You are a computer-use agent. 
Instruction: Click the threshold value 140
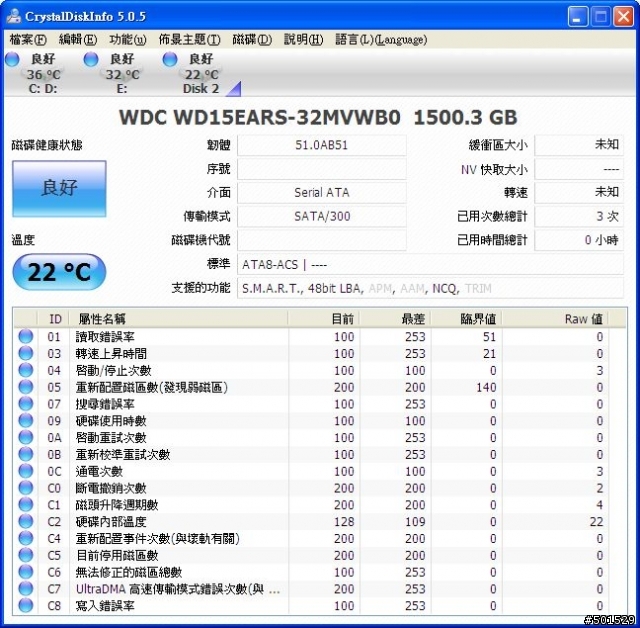(486, 387)
